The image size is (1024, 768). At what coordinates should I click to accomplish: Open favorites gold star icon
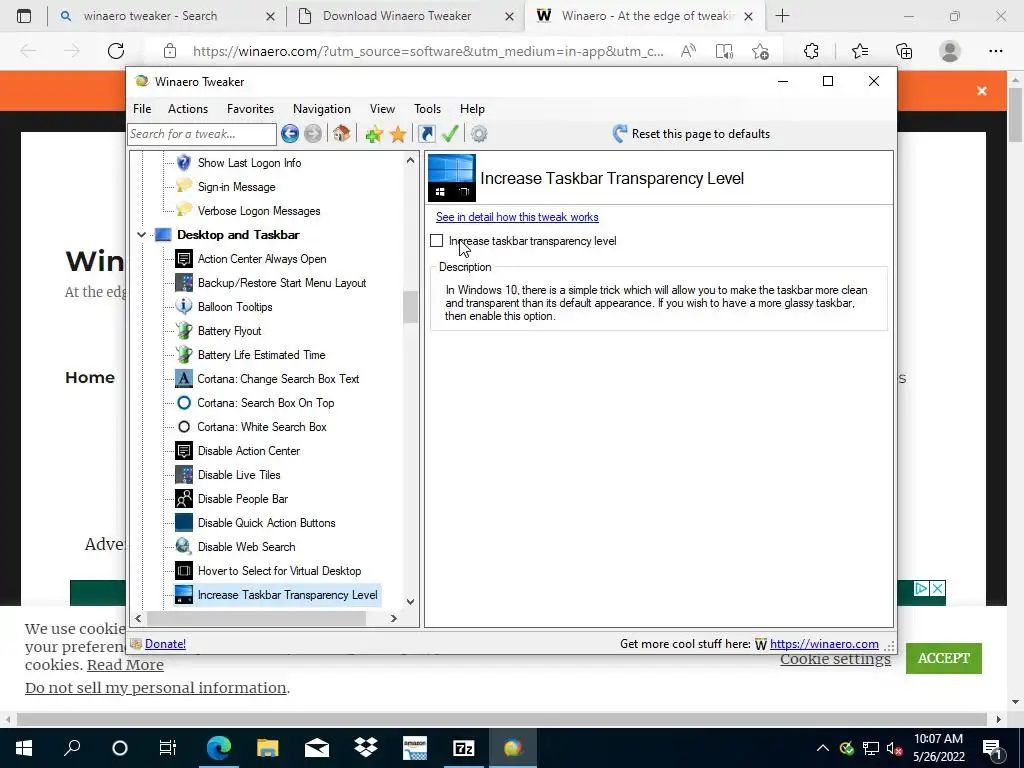(x=398, y=134)
